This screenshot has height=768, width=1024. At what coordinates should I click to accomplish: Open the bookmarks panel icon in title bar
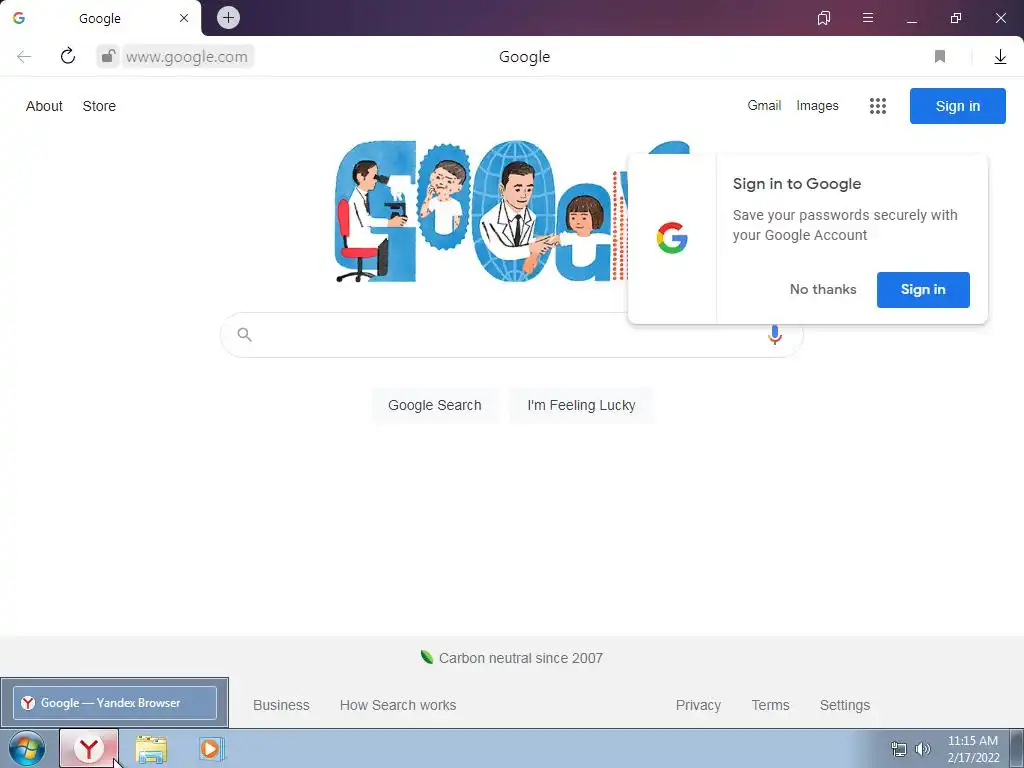824,18
